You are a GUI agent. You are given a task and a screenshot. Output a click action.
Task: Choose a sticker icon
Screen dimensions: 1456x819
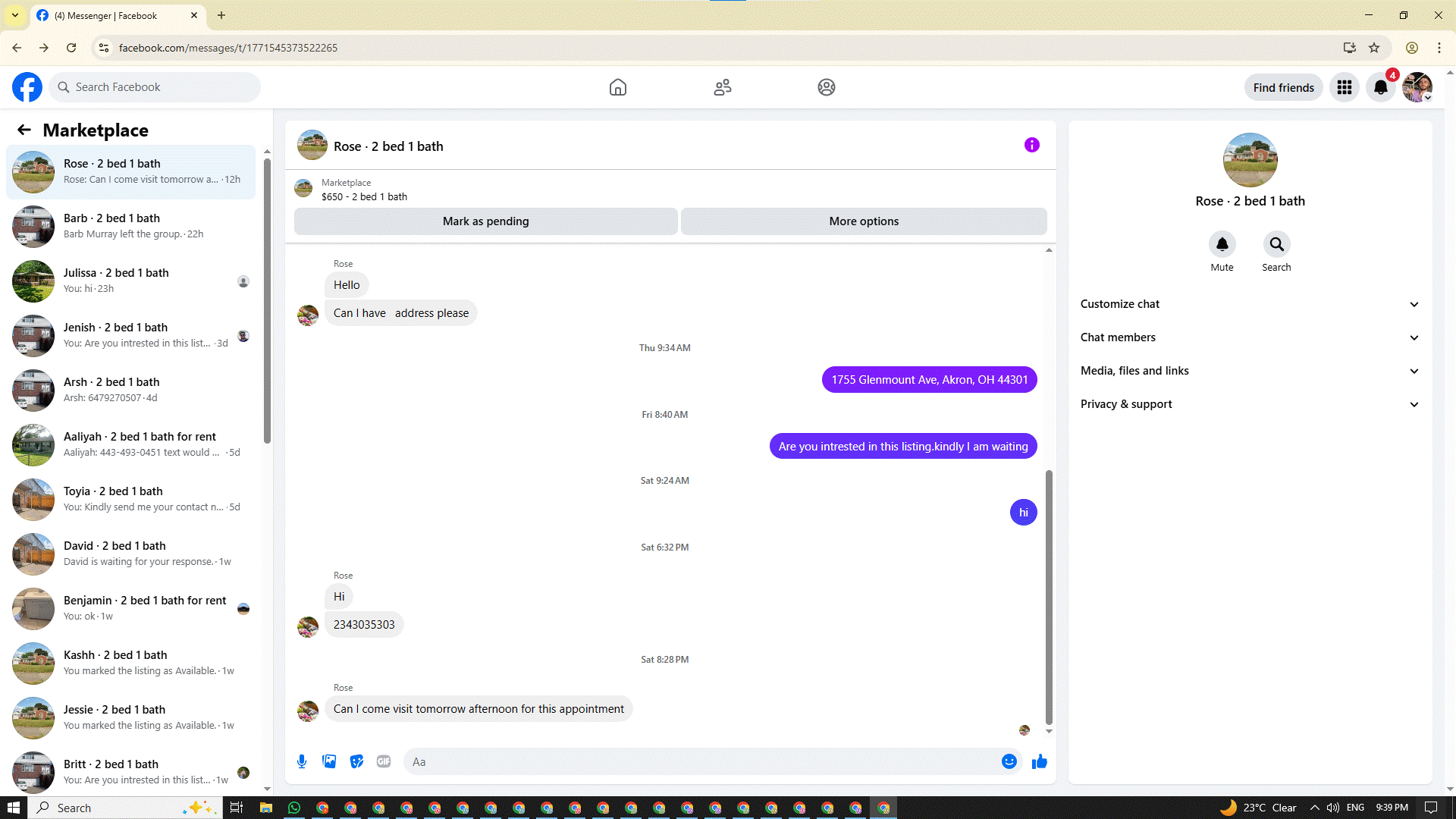point(356,761)
